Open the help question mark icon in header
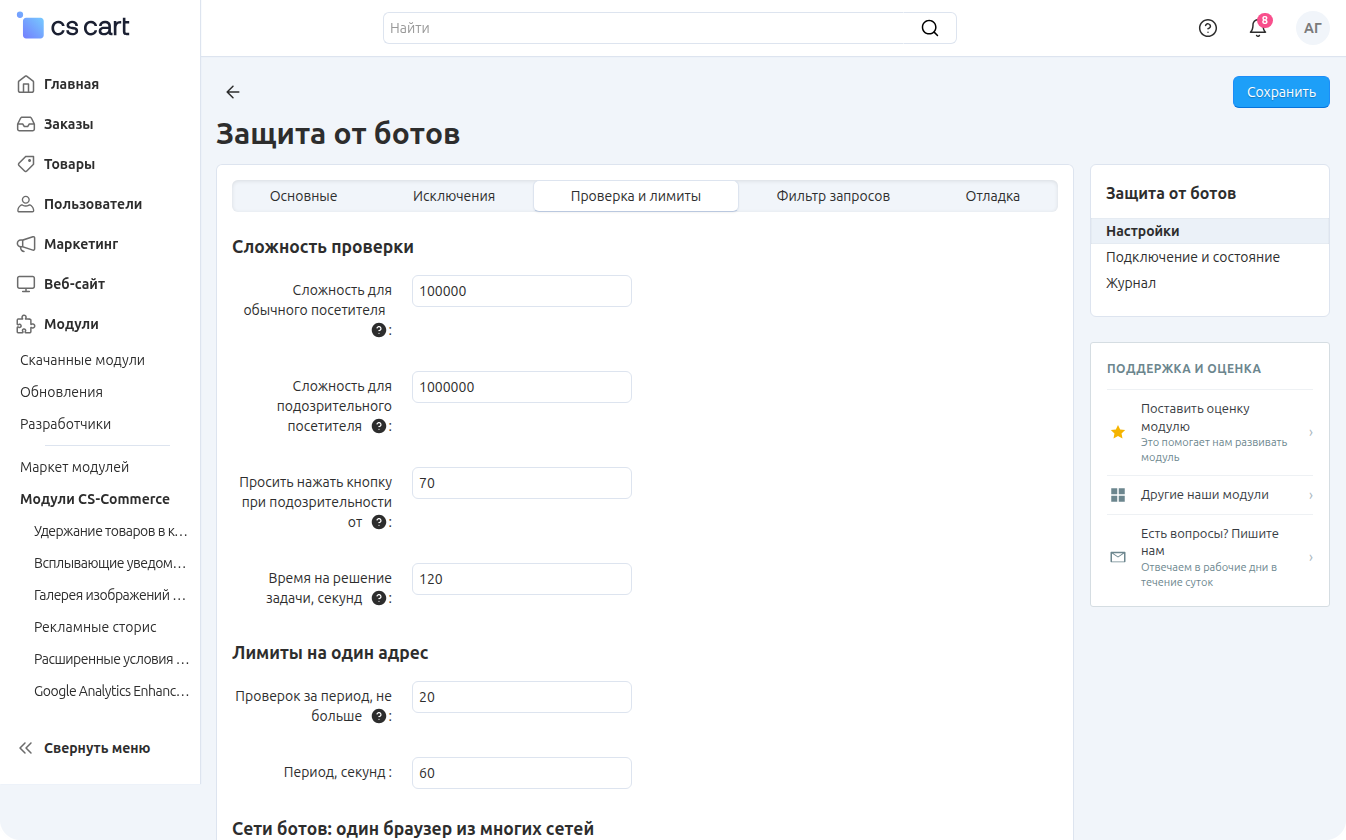Screen dimensions: 1346x840 [x=1208, y=28]
